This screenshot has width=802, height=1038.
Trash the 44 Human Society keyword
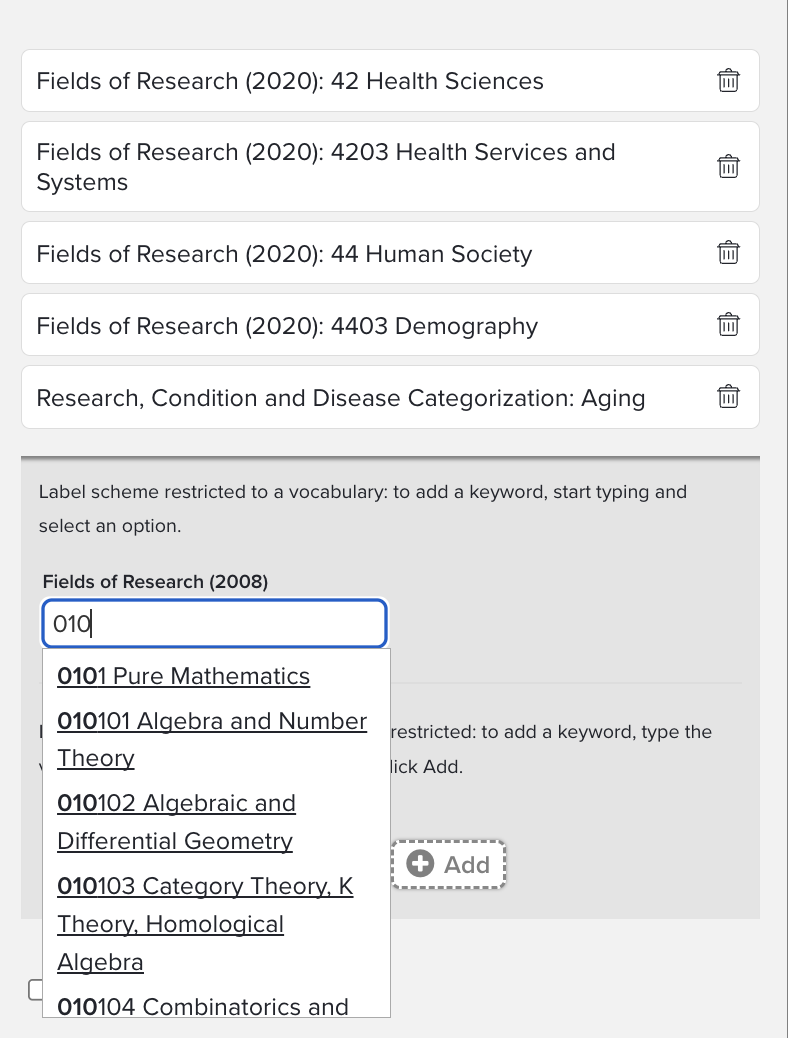coord(729,253)
